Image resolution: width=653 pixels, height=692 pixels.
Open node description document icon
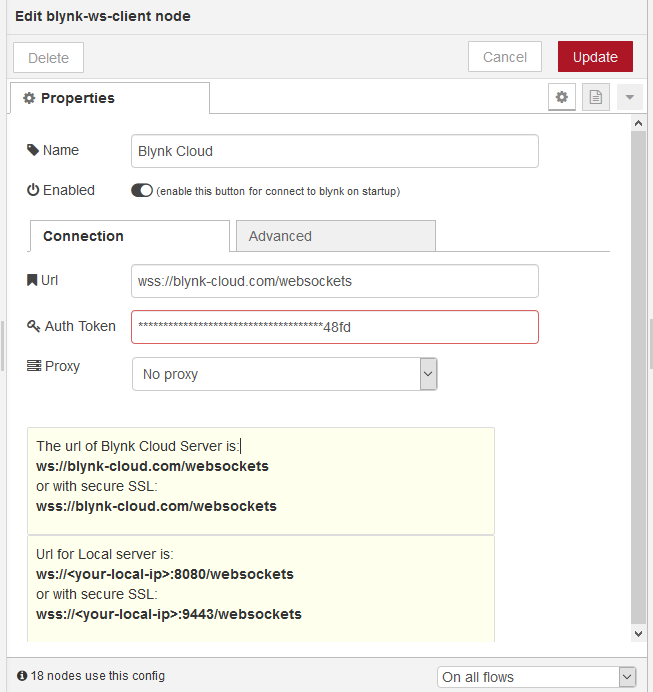pyautogui.click(x=596, y=97)
